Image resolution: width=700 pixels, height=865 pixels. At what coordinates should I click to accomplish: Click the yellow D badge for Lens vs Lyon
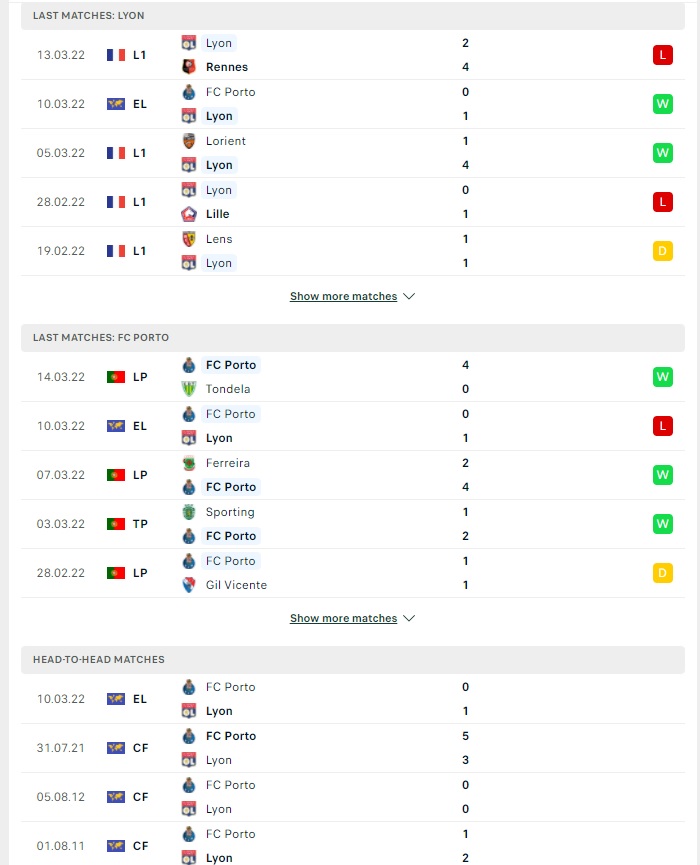662,251
